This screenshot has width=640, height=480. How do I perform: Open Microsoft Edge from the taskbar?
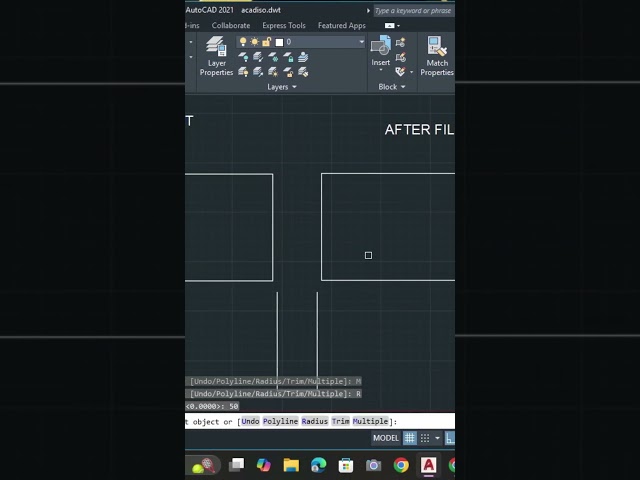point(318,465)
